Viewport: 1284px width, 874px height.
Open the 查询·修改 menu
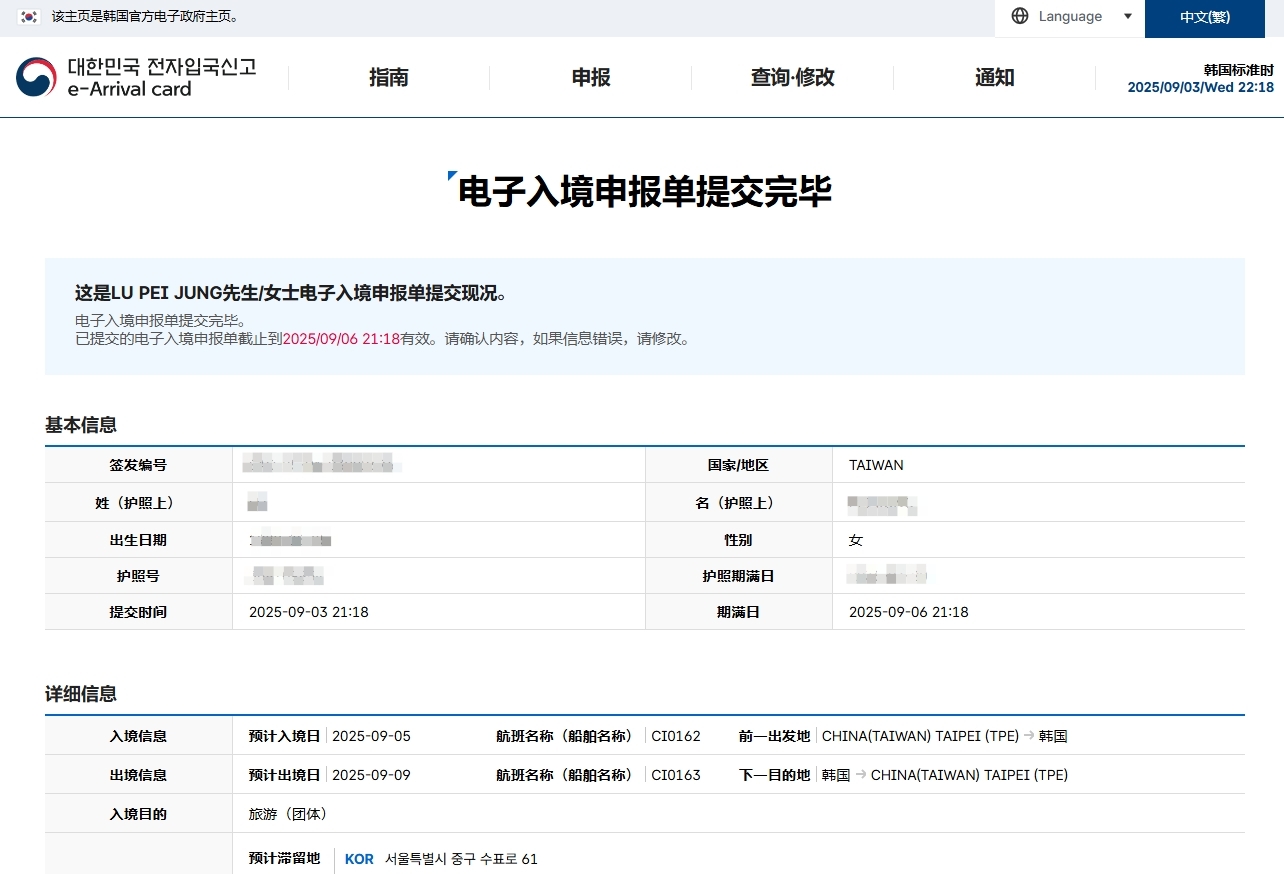coord(793,78)
